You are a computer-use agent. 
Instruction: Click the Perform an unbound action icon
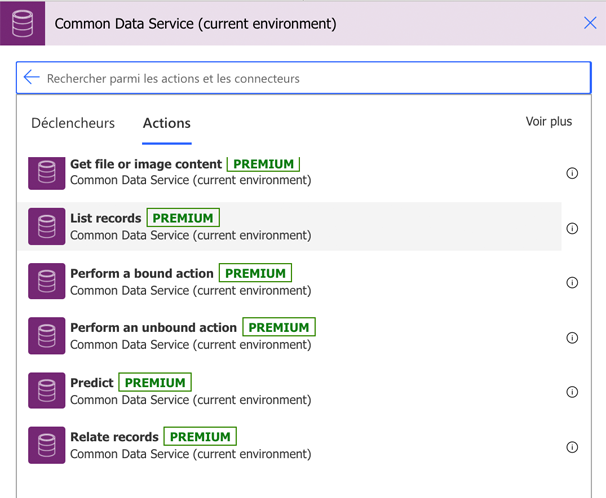(x=46, y=335)
